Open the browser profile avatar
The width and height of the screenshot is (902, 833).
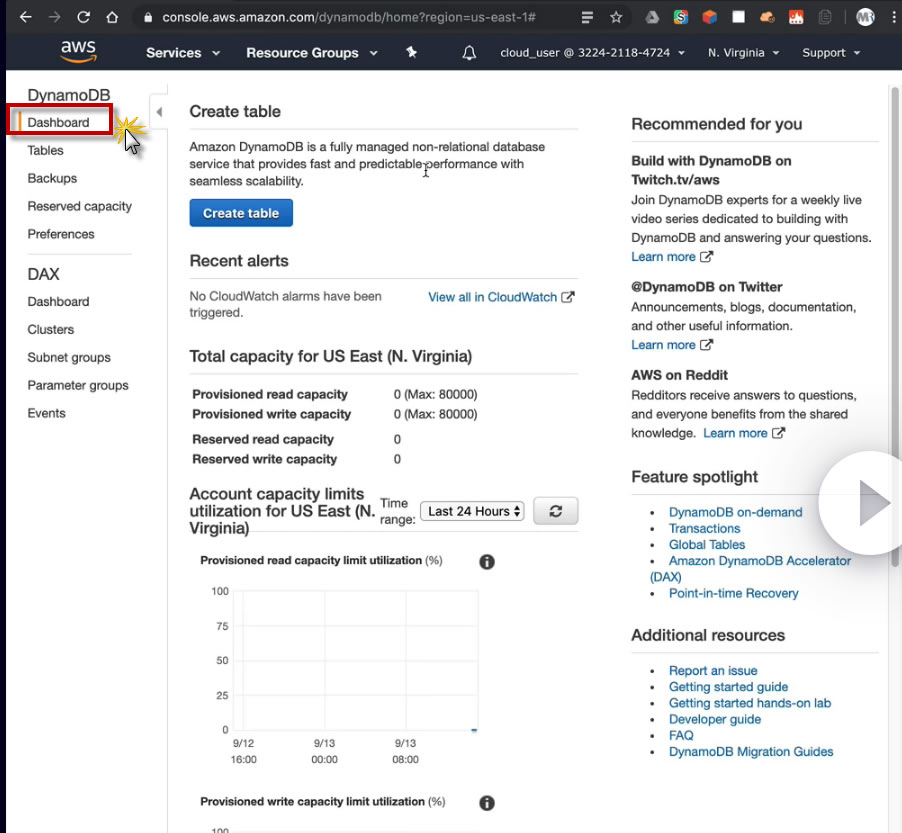[865, 17]
